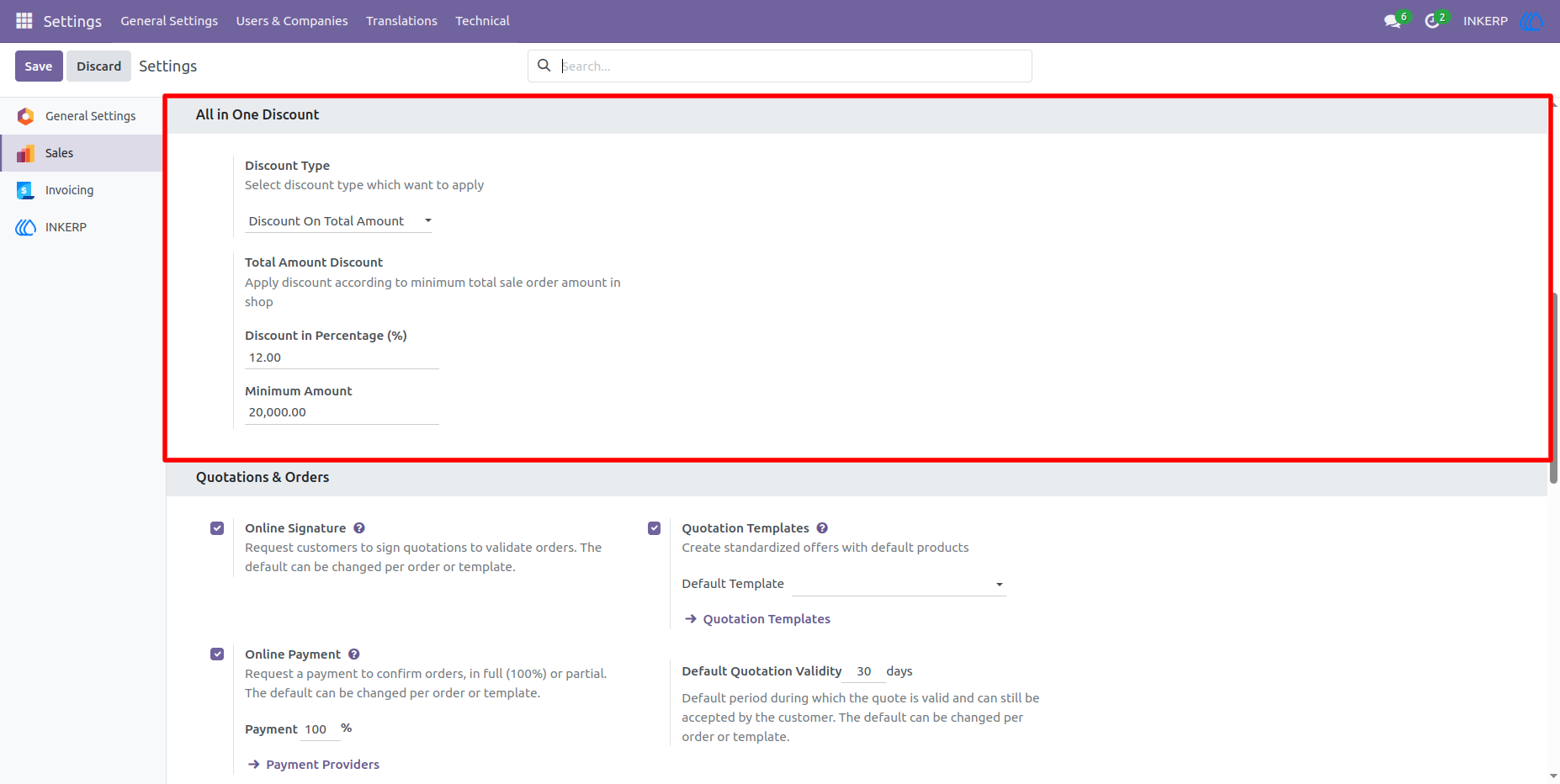Click the INKERP sidebar icon
Viewport: 1560px width, 784px height.
click(x=26, y=227)
